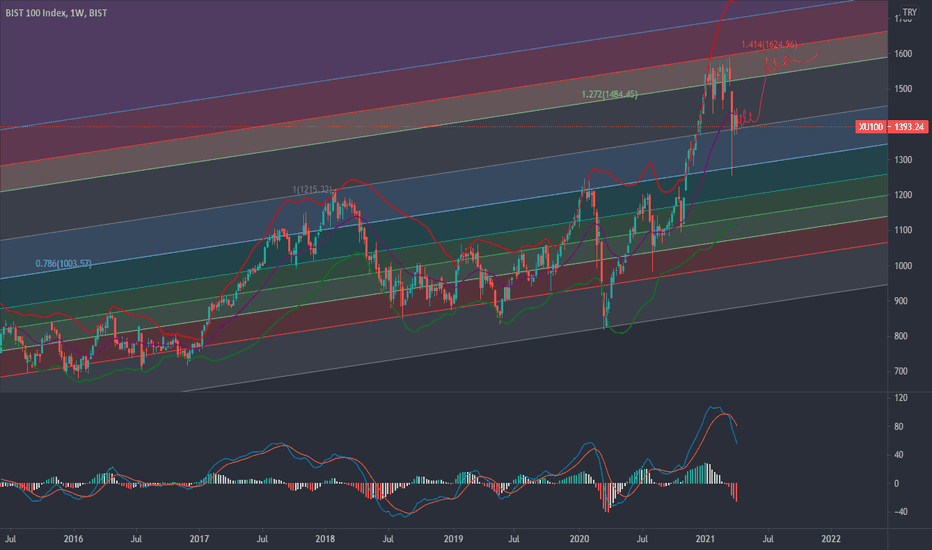This screenshot has height=550, width=932.
Task: Select the 1(1215.32) Fibonacci level label
Action: point(313,189)
